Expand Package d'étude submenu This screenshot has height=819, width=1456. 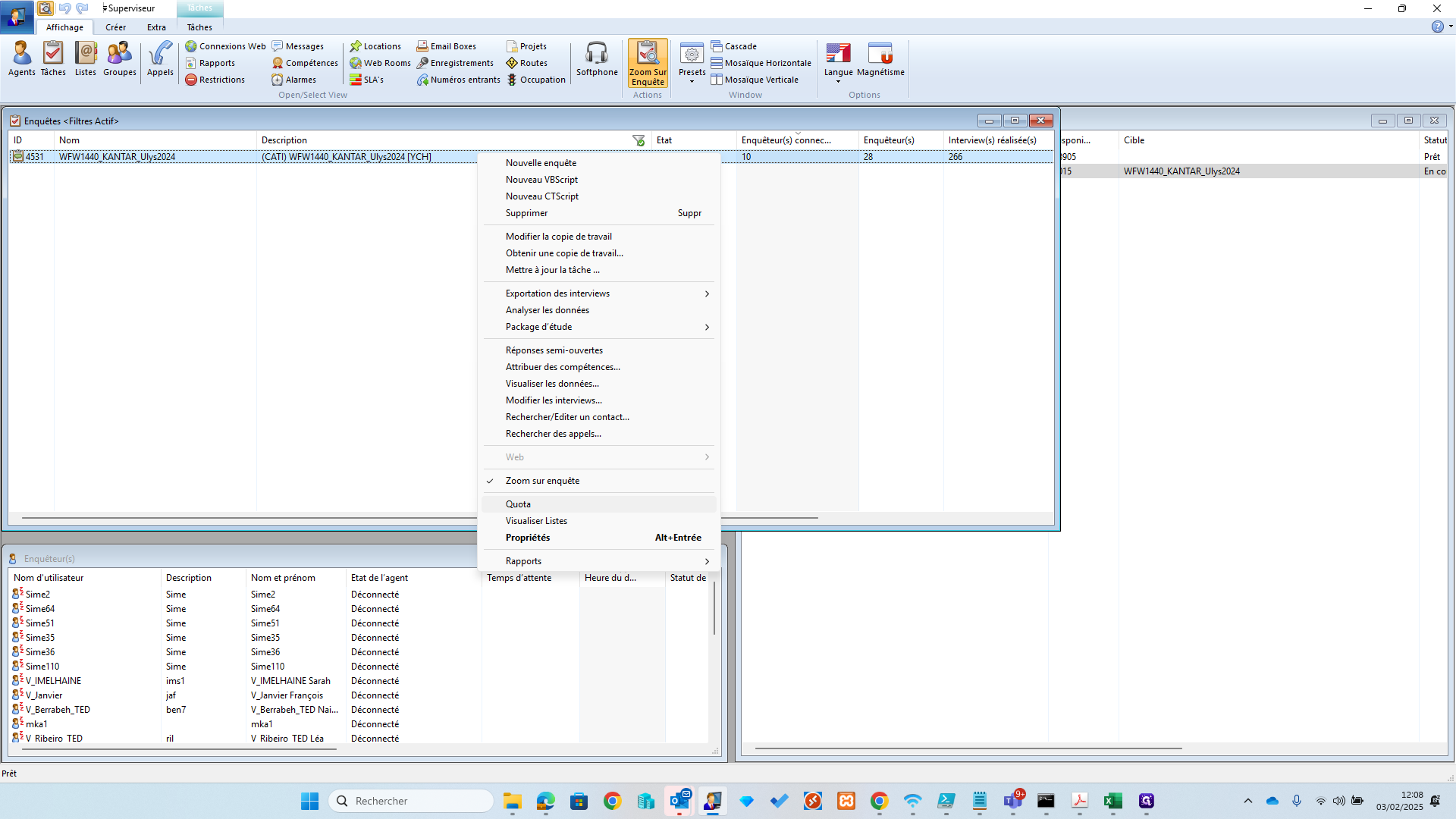pos(598,327)
